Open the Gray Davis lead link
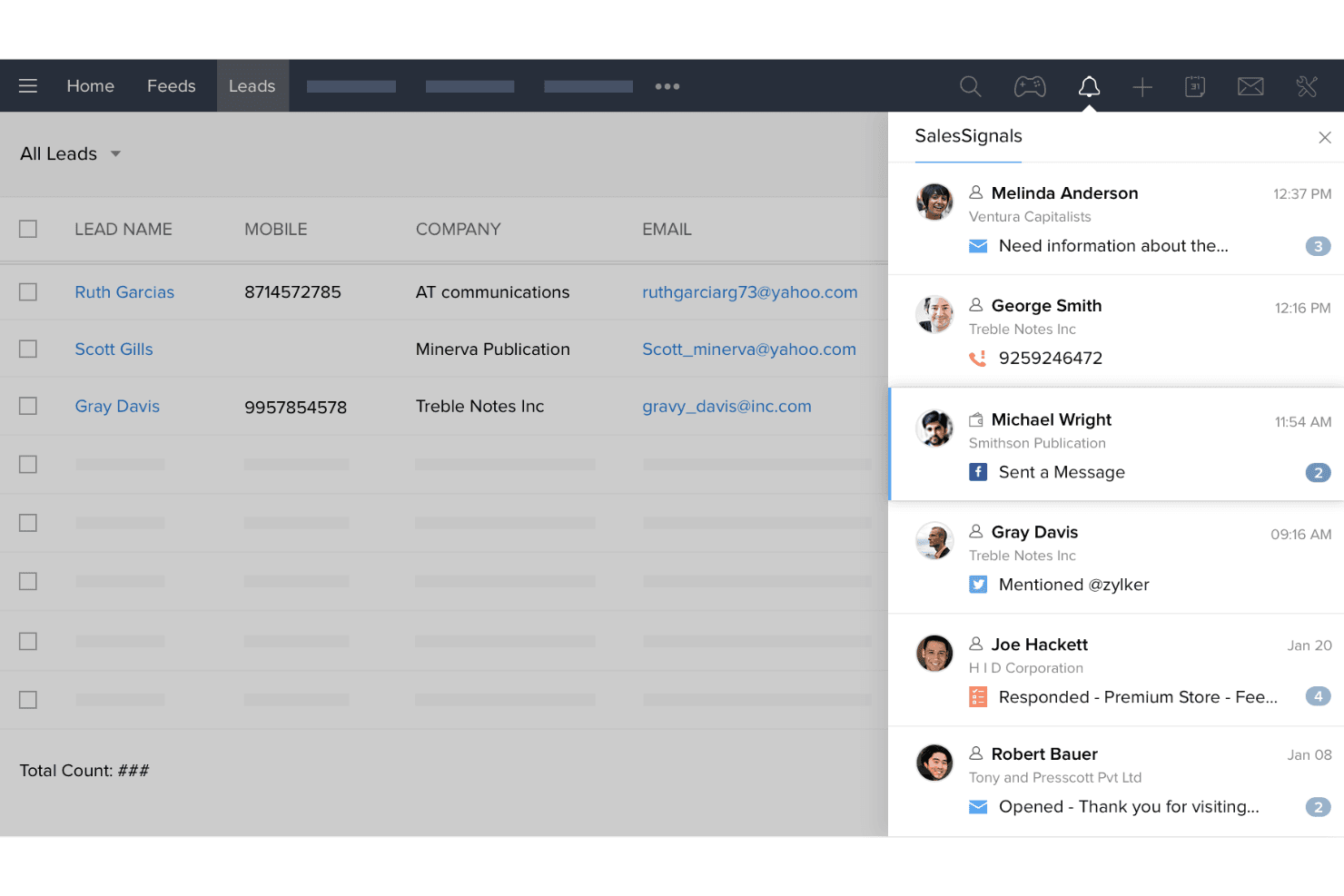Viewport: 1344px width, 896px height. point(117,407)
